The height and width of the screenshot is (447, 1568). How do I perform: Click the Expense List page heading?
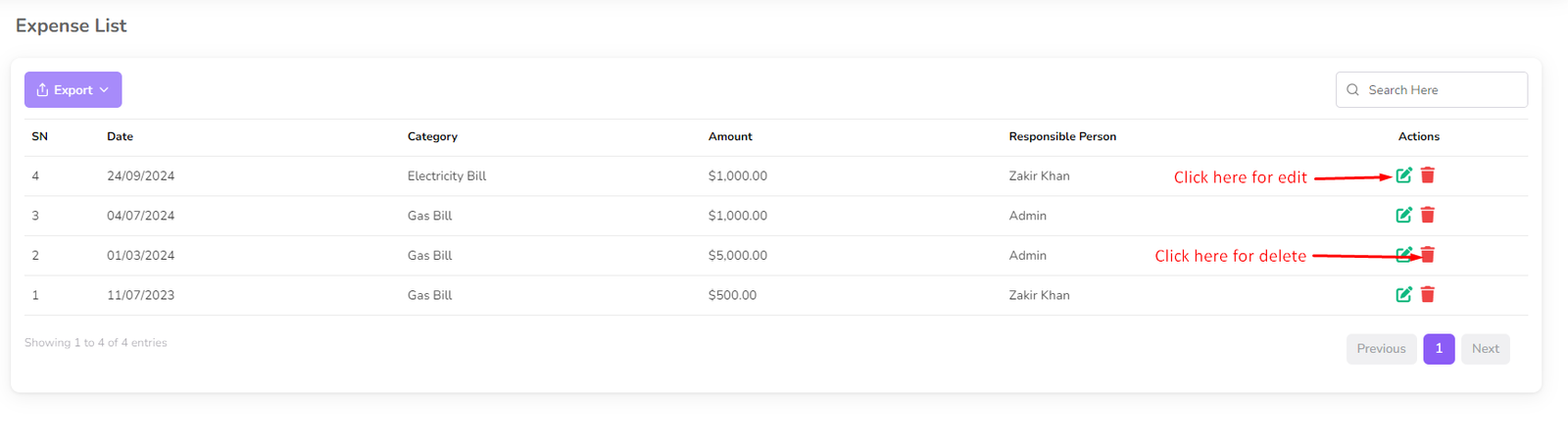[72, 26]
